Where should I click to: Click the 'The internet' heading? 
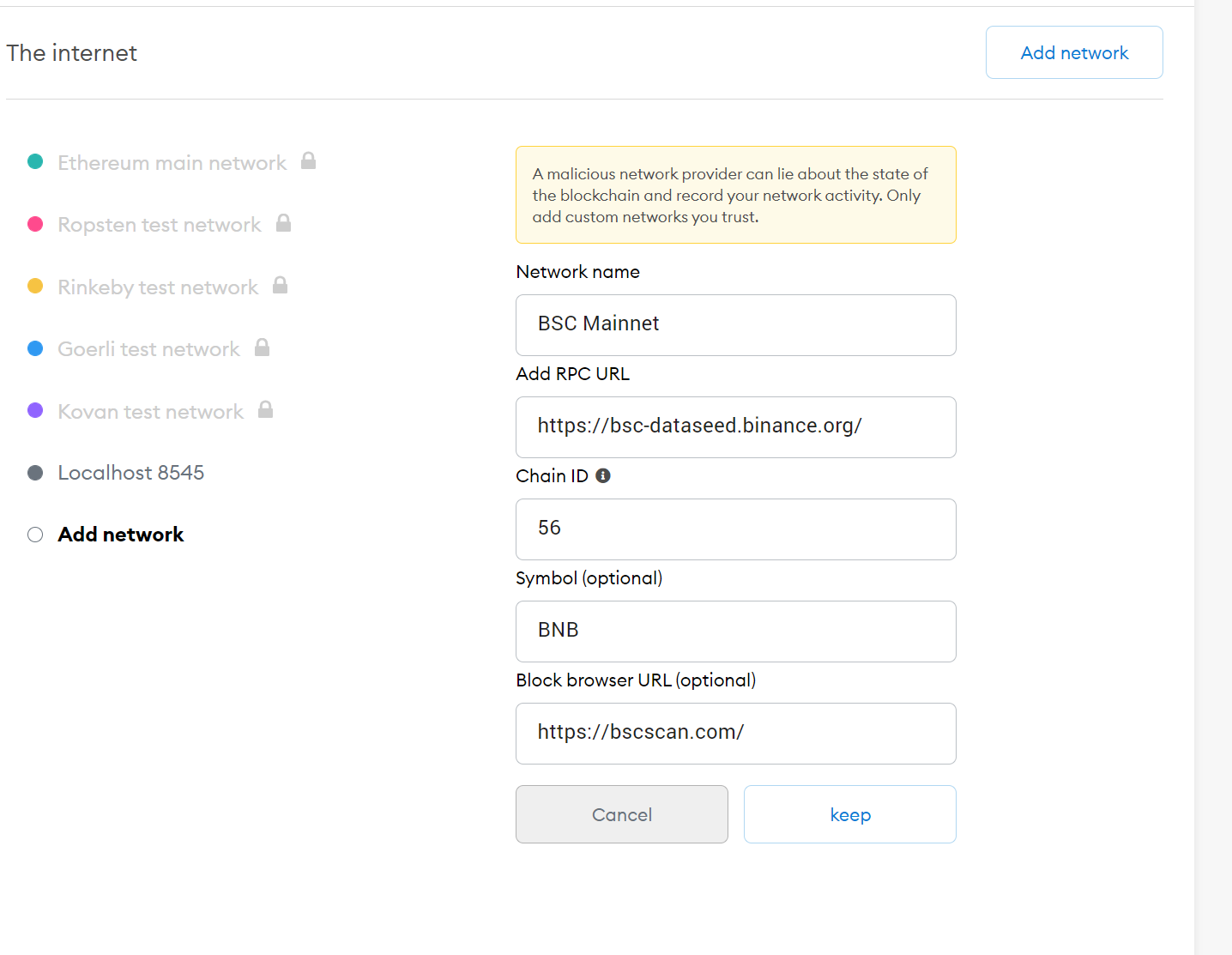click(x=72, y=53)
